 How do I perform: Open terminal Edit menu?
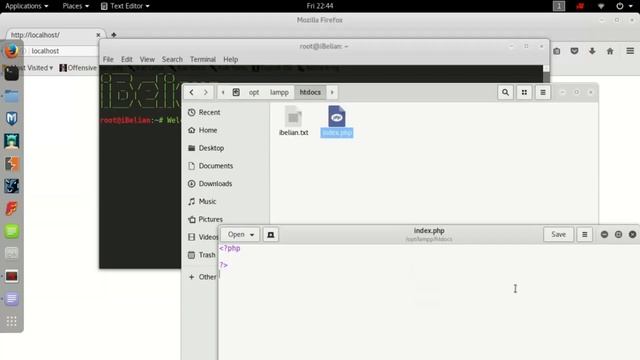(x=127, y=60)
